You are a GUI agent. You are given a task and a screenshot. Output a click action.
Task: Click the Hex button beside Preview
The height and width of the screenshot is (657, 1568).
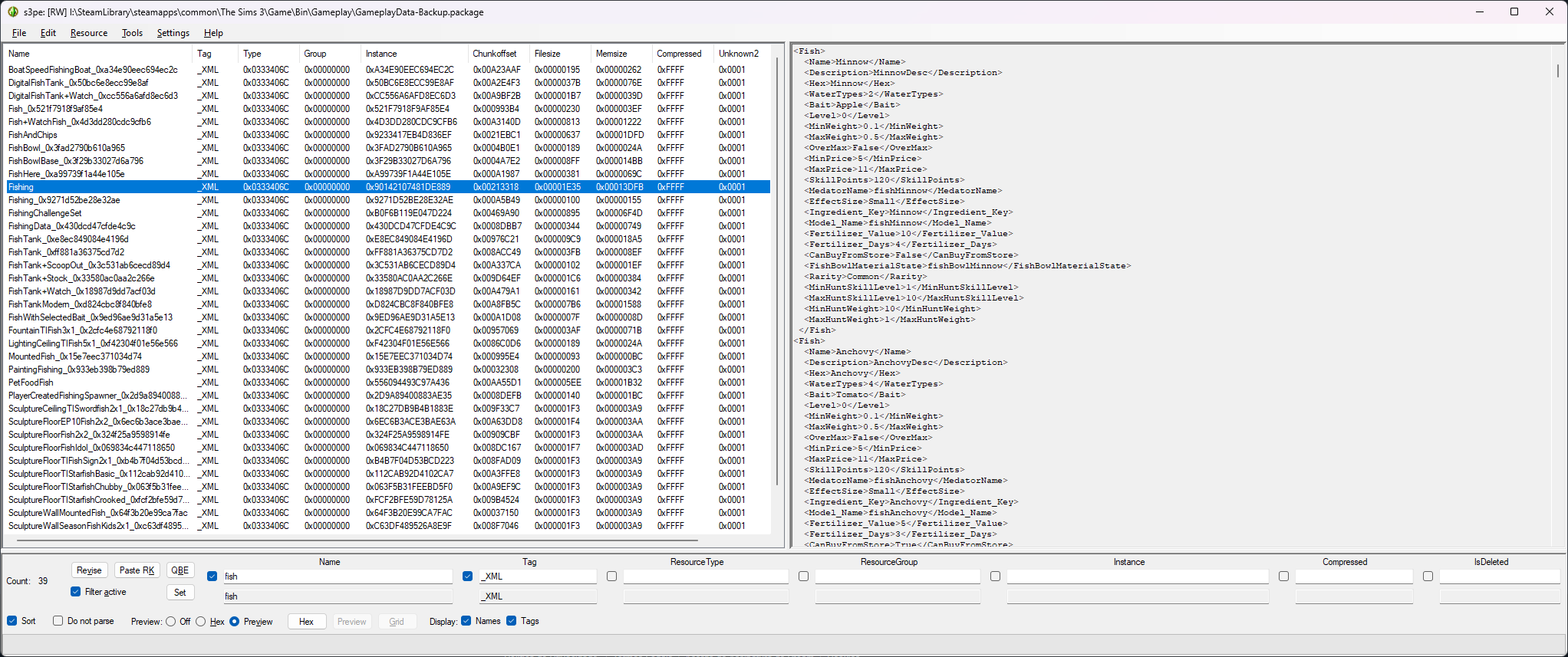pyautogui.click(x=307, y=622)
